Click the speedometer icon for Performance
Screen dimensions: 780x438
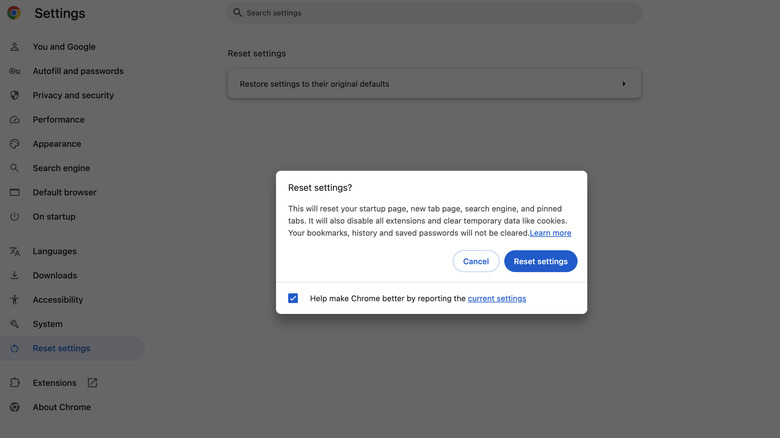14,119
